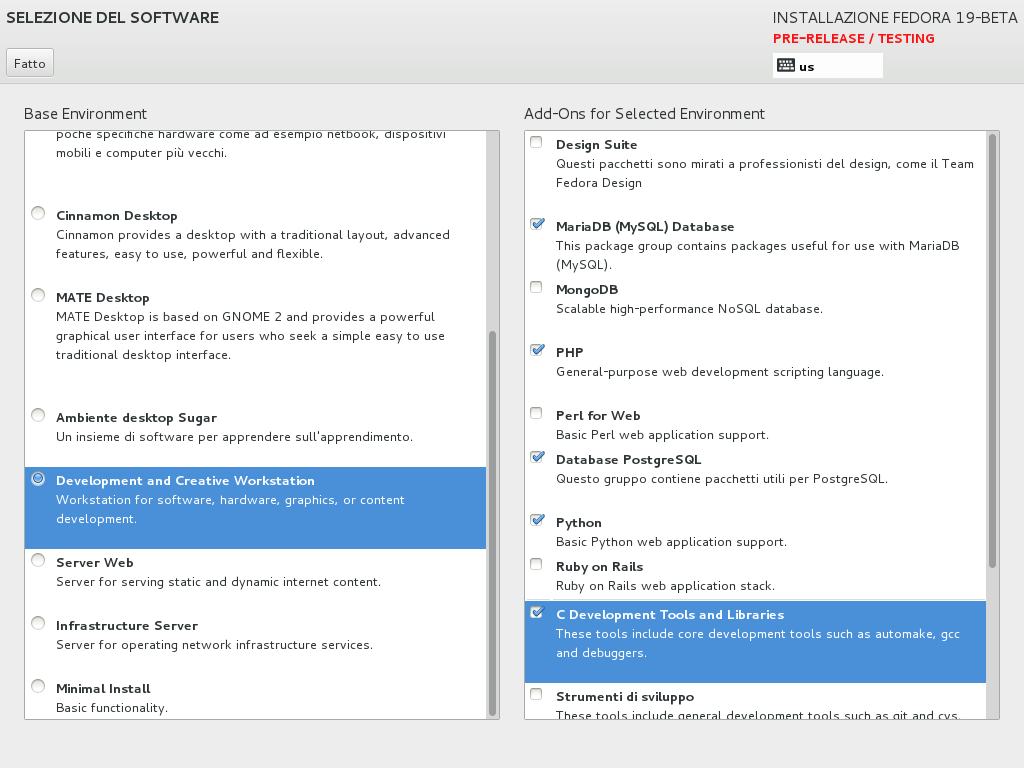The image size is (1024, 768).
Task: Click the 'PHP' title text
Action: [x=569, y=353]
